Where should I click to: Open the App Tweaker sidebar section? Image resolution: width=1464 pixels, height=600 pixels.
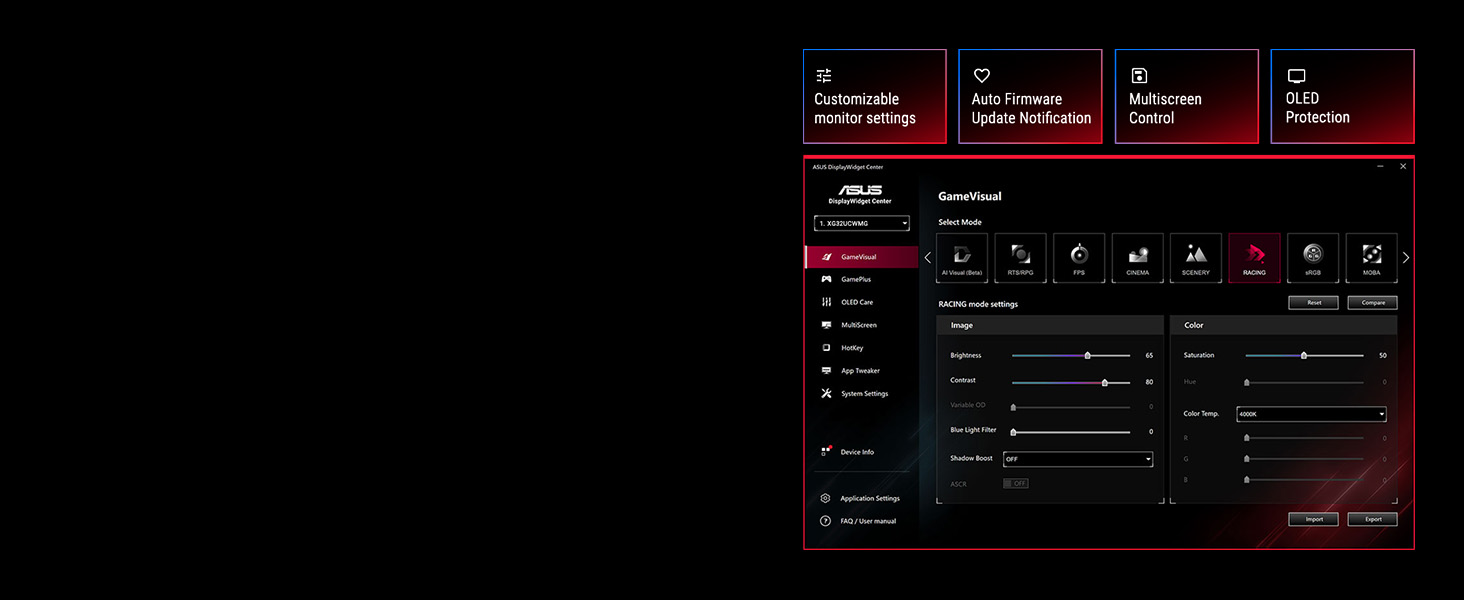coord(862,371)
